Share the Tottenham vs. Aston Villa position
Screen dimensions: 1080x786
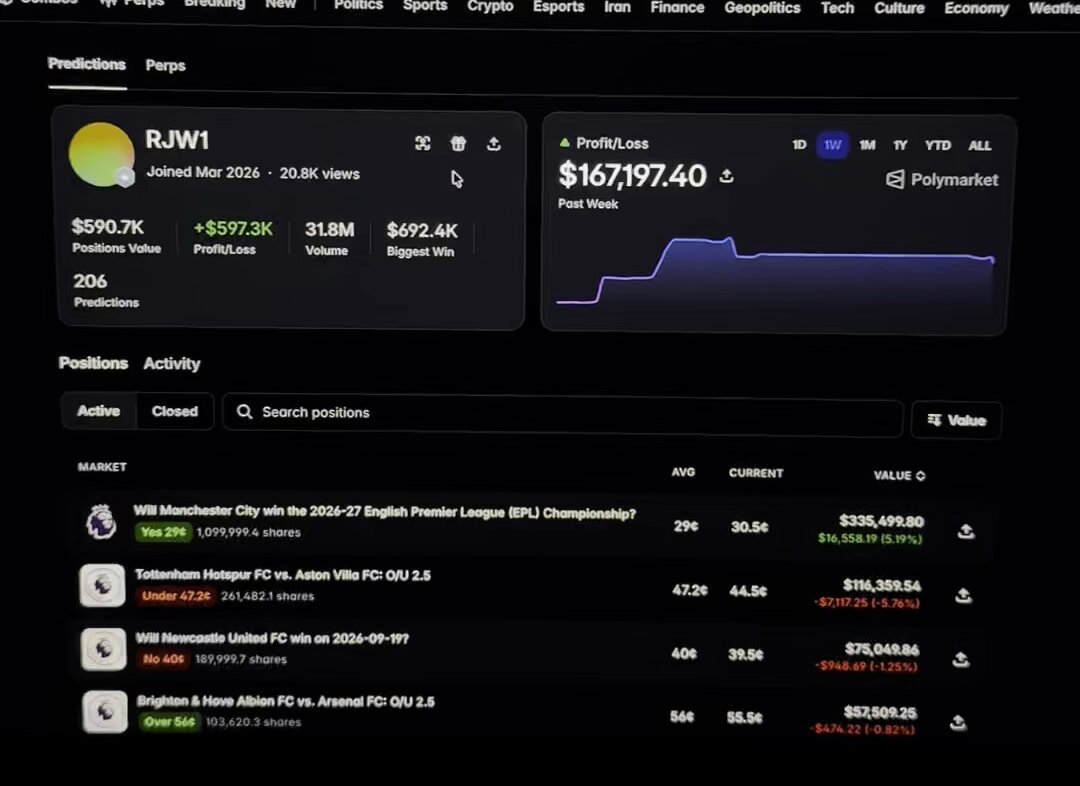pos(964,595)
